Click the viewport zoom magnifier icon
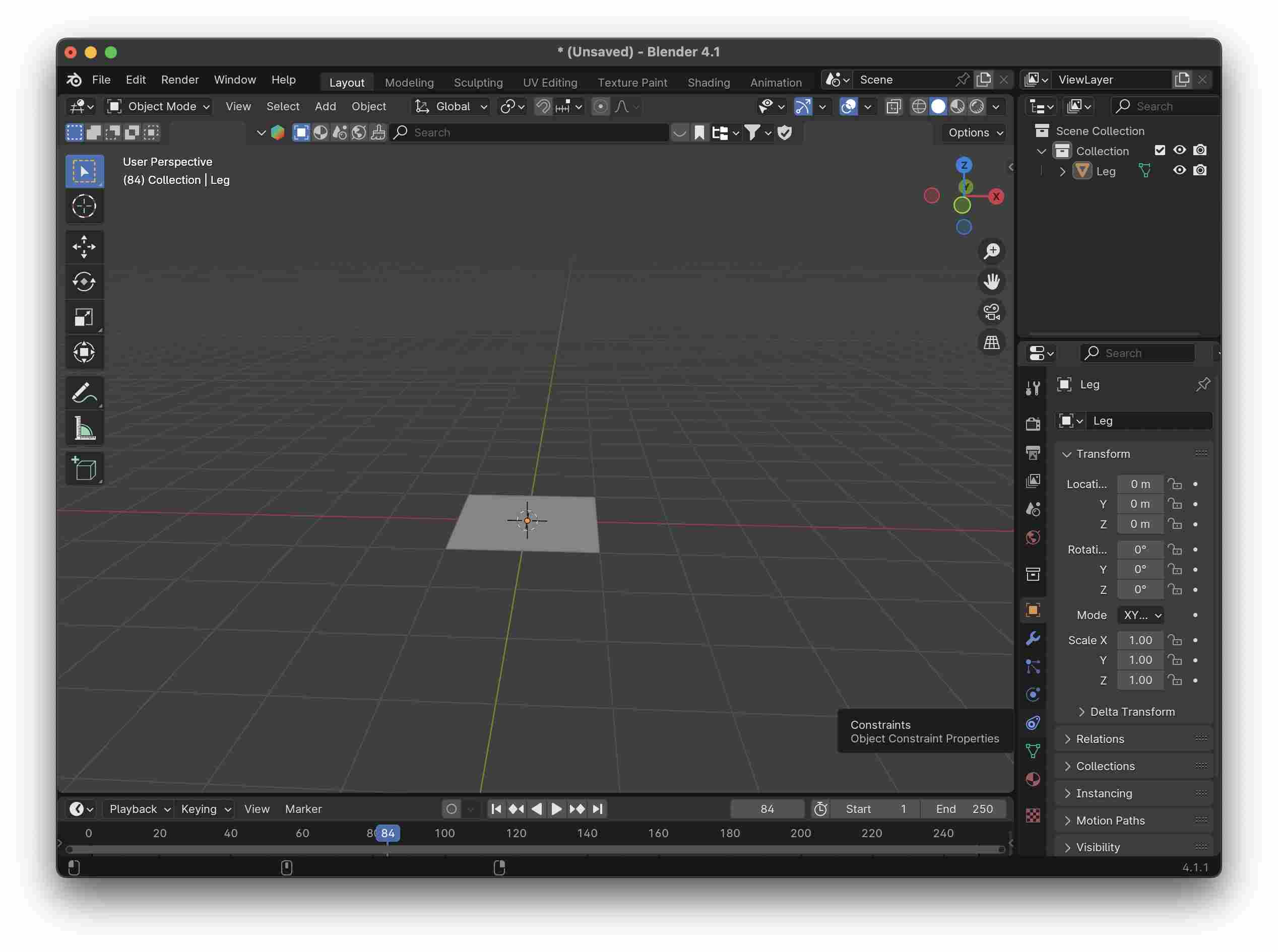The width and height of the screenshot is (1278, 952). point(991,251)
